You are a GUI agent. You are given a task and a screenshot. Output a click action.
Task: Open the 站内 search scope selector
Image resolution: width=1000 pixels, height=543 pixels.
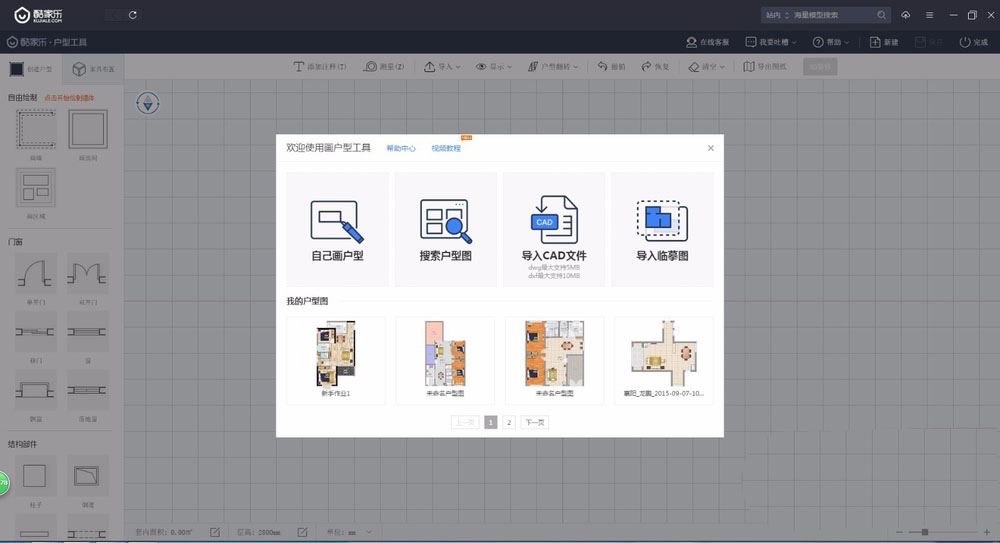777,15
